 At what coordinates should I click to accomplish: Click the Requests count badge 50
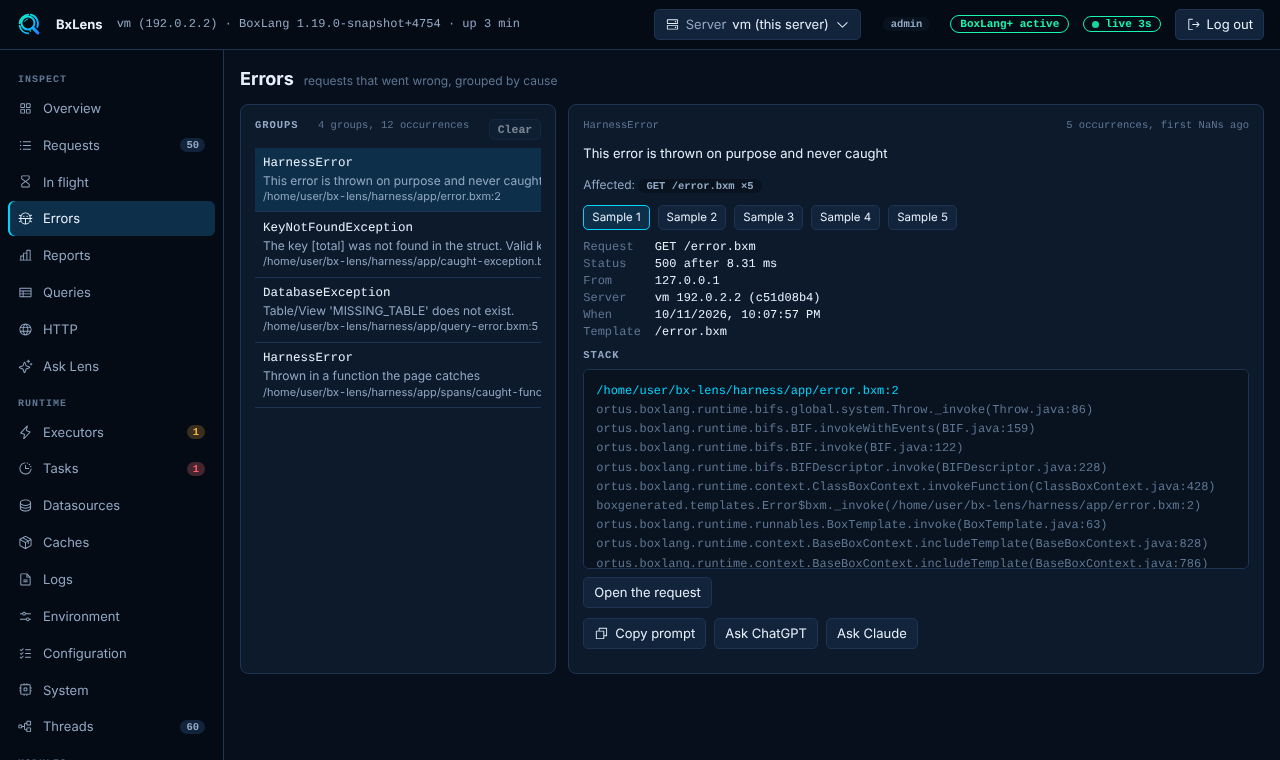[192, 145]
